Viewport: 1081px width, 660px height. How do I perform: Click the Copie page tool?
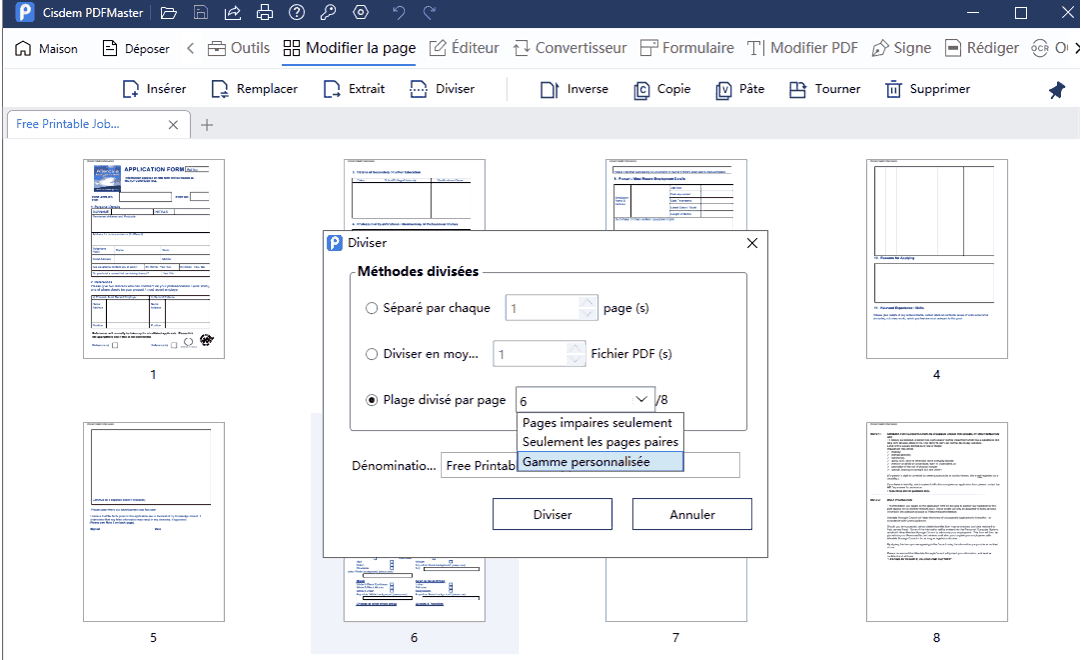tap(662, 89)
